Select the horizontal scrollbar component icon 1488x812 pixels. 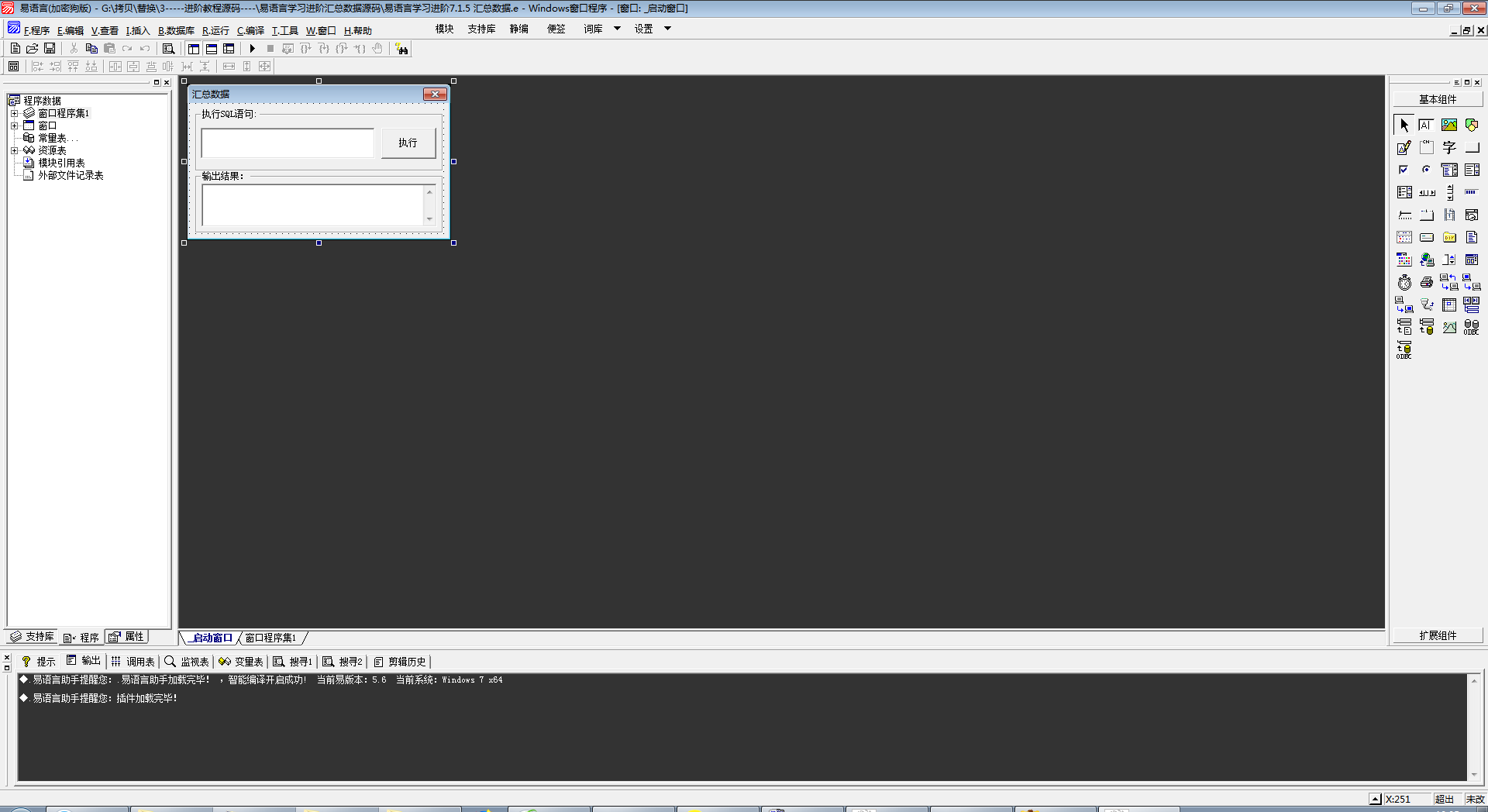pos(1427,192)
